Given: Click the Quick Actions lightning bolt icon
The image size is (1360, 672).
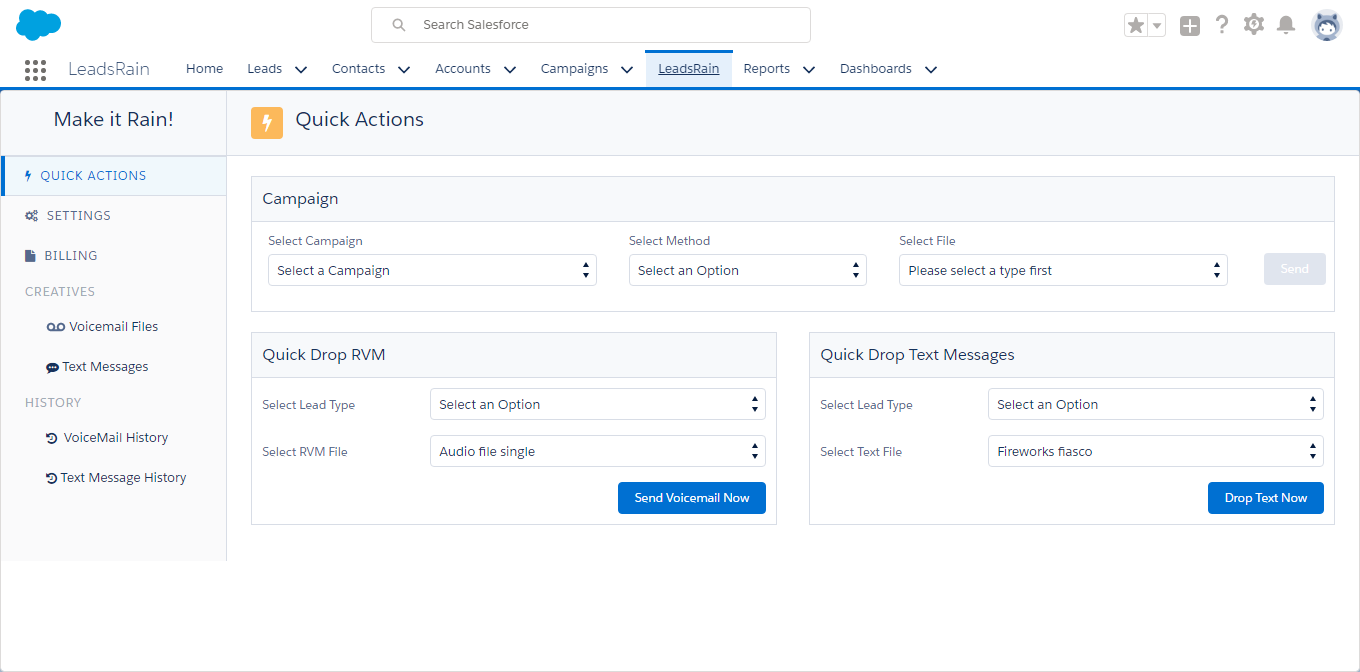Looking at the screenshot, I should (x=28, y=176).
